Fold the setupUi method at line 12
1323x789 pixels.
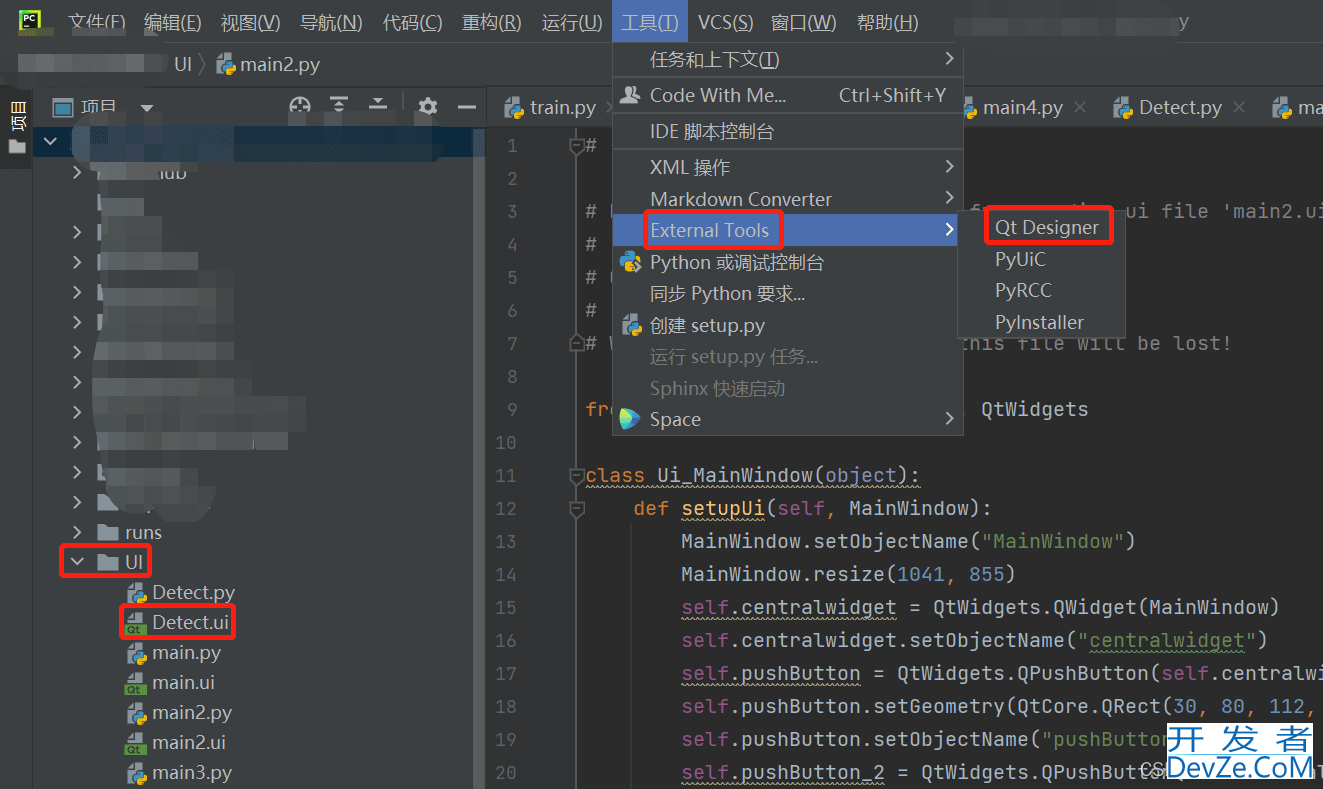click(575, 508)
